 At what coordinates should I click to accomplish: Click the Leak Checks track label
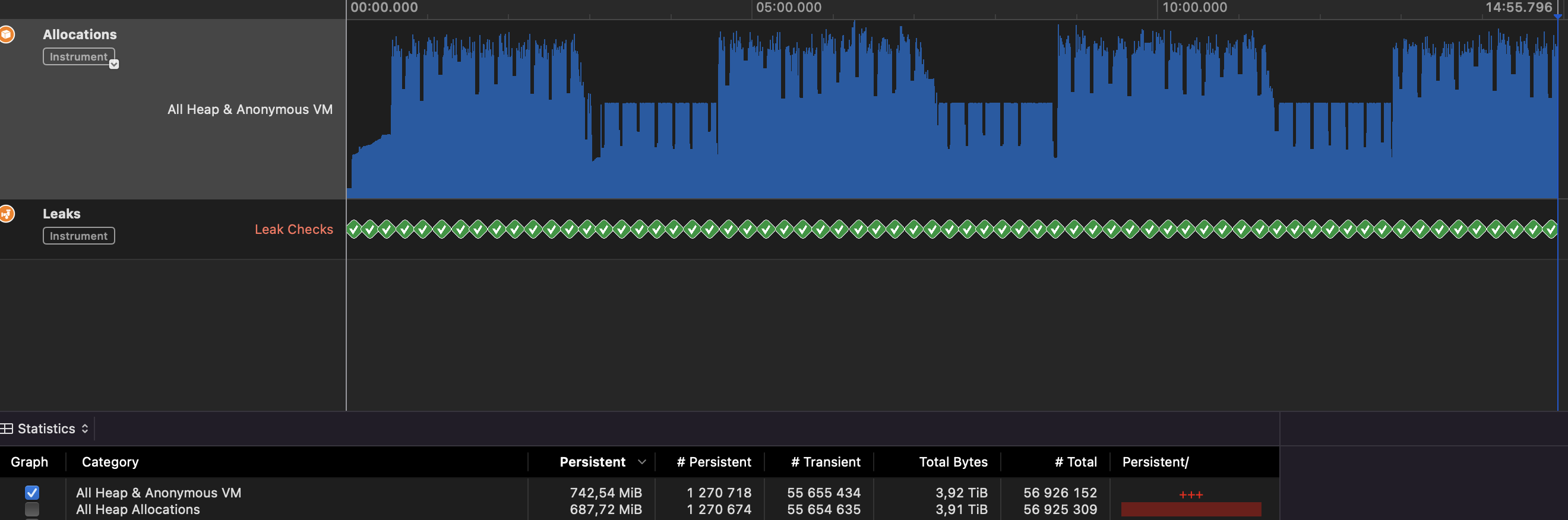pos(293,229)
